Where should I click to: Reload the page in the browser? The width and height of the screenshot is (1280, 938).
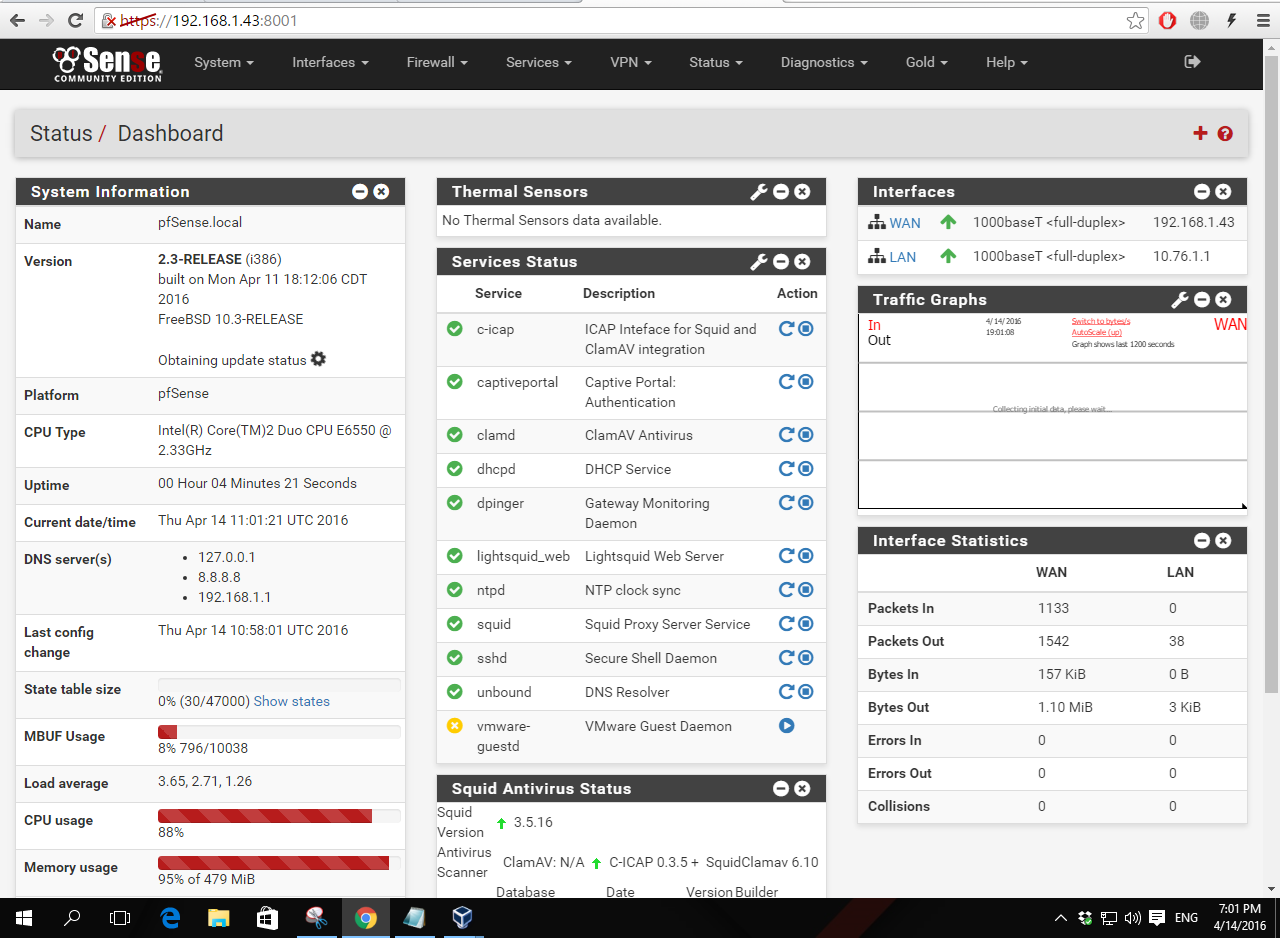pos(75,20)
